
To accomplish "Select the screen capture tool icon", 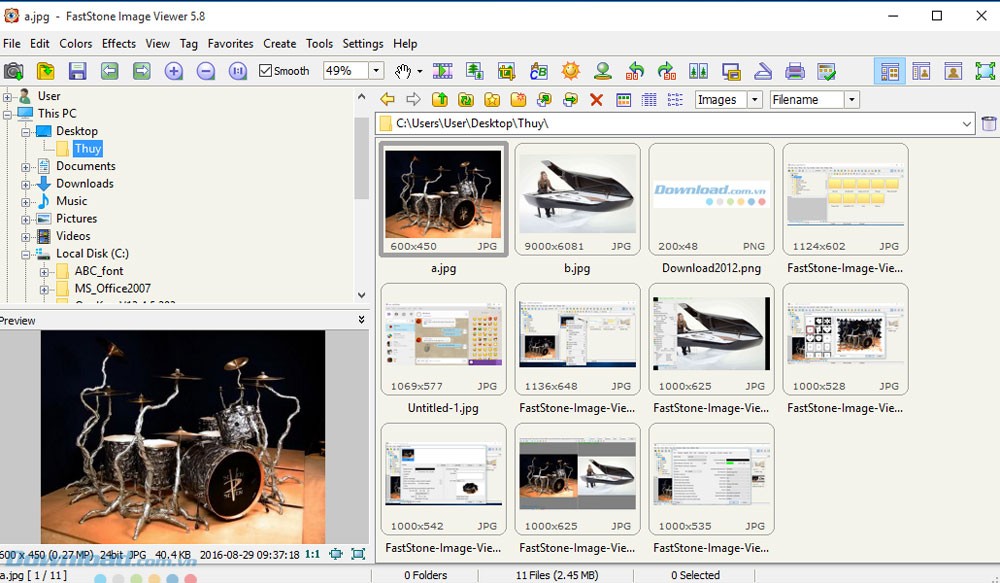I will (x=13, y=70).
